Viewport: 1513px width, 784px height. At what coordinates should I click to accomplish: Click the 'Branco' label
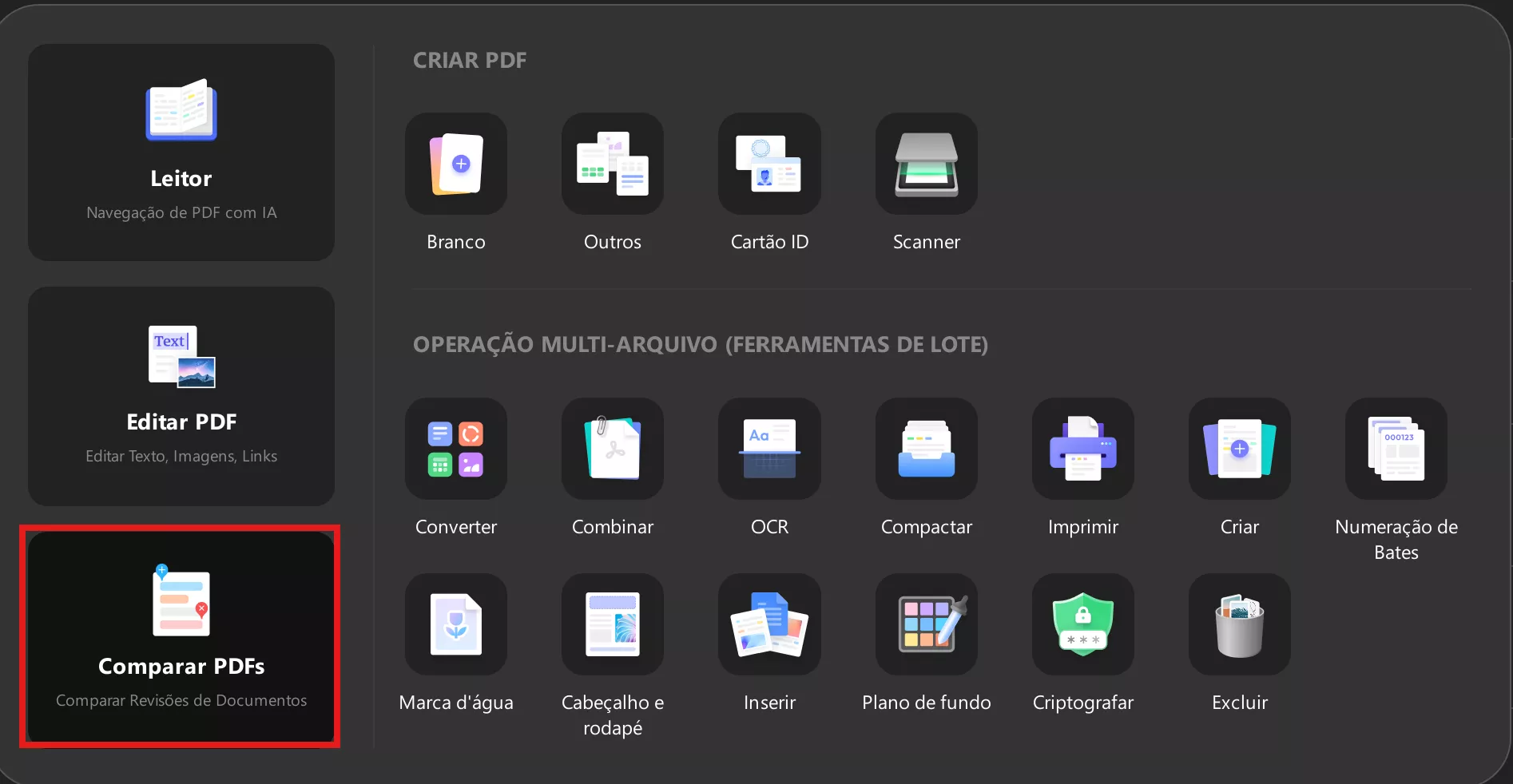tap(456, 242)
